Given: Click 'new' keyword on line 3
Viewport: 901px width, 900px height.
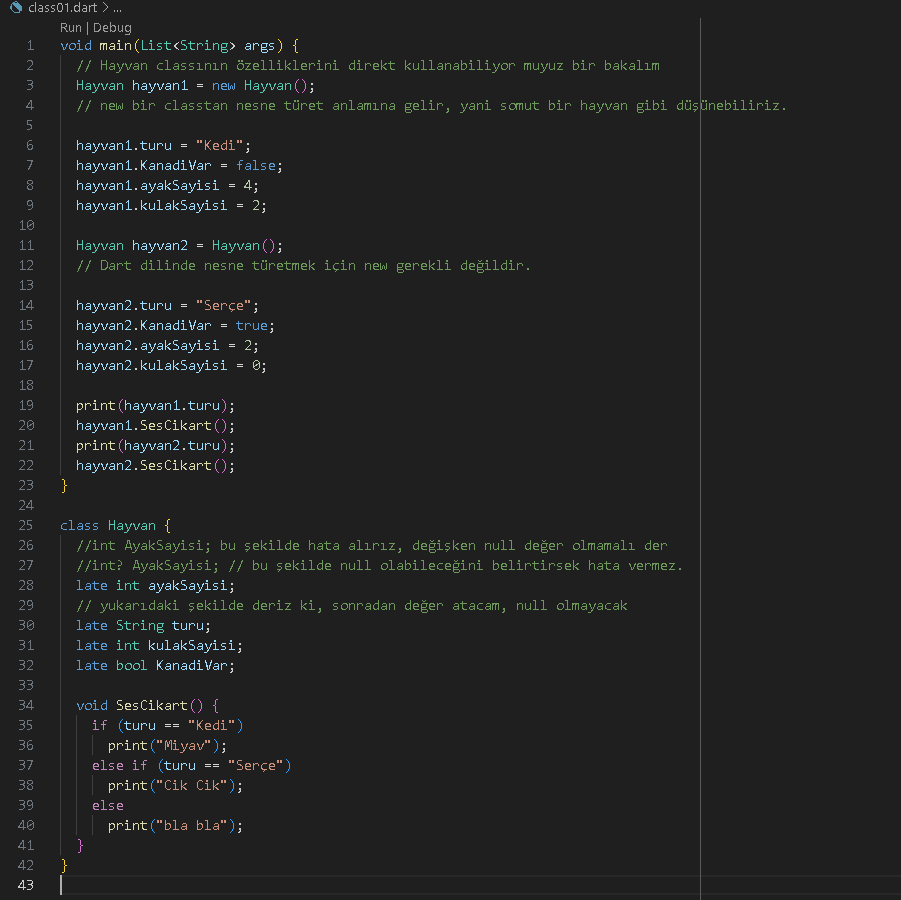Looking at the screenshot, I should [224, 86].
